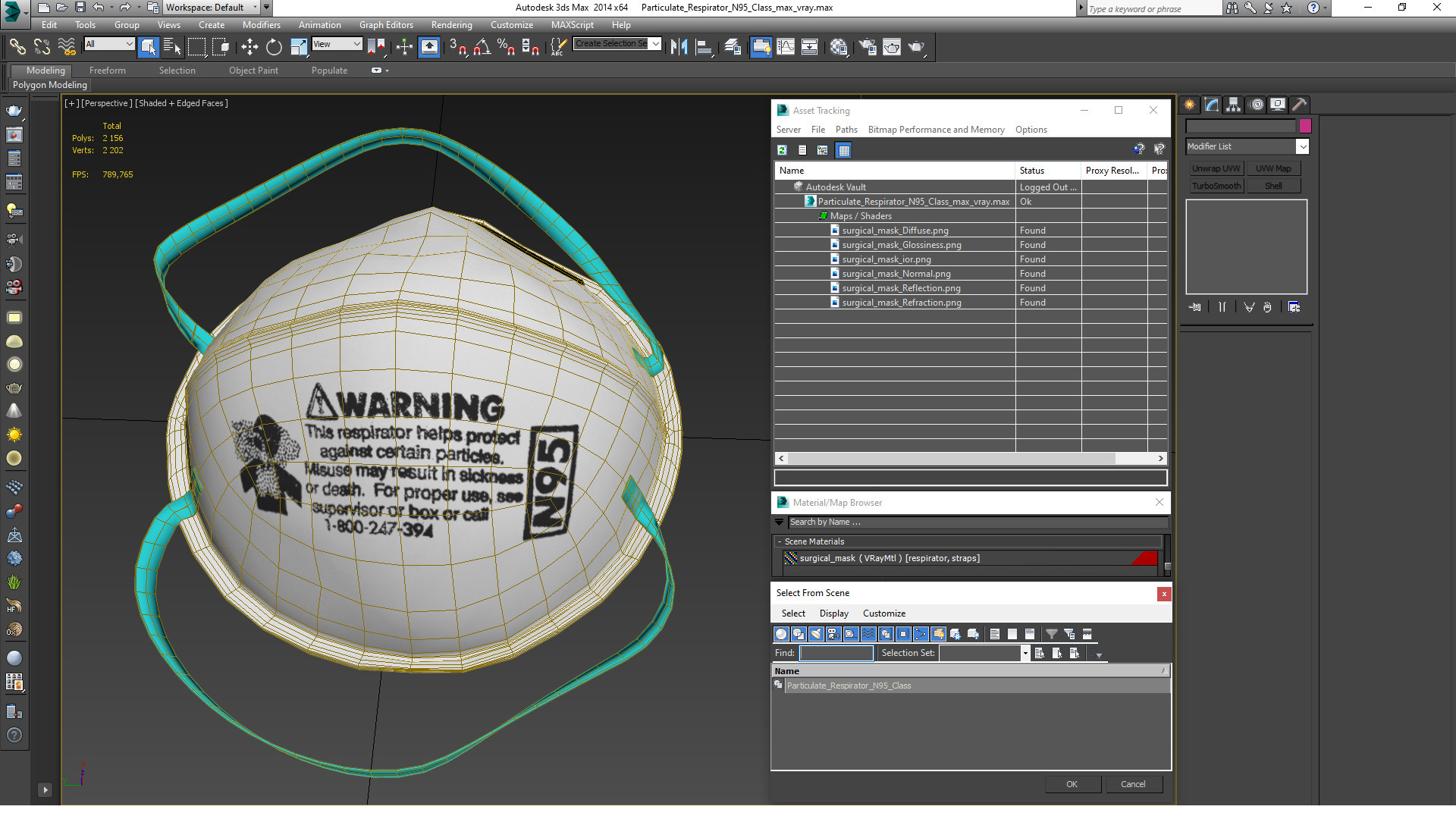The height and width of the screenshot is (819, 1456).
Task: Open the Hierarchy command panel tab
Action: pos(1234,105)
